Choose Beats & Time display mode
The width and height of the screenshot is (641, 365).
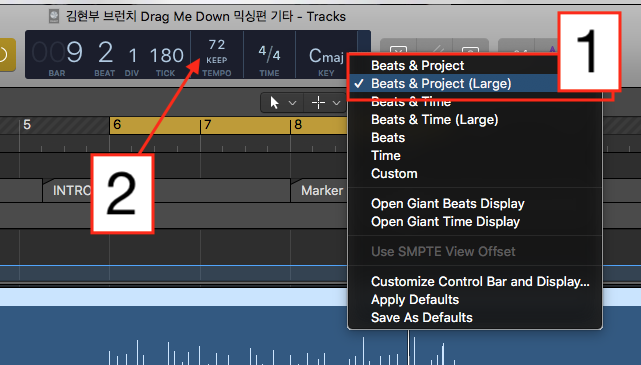pos(475,101)
